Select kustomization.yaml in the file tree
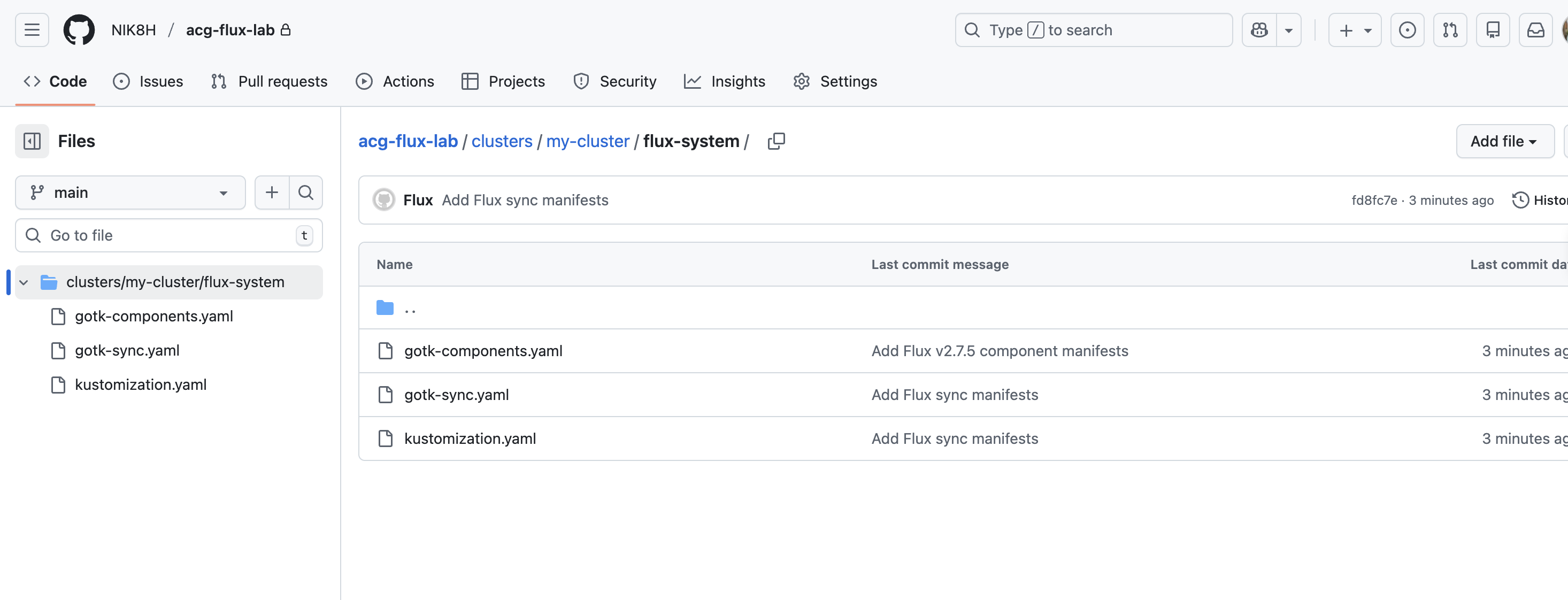 (141, 384)
